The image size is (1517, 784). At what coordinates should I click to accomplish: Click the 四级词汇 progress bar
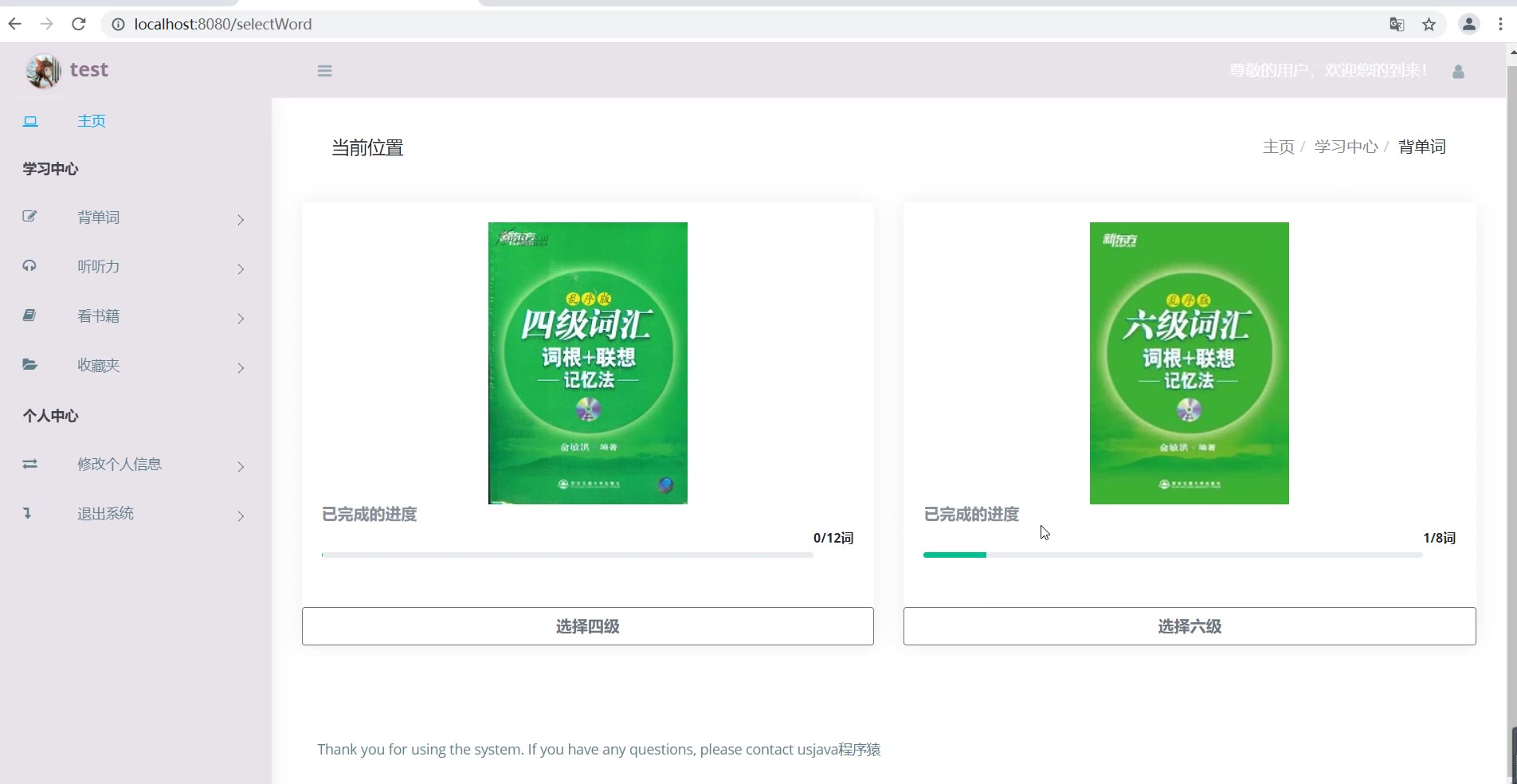(x=567, y=555)
